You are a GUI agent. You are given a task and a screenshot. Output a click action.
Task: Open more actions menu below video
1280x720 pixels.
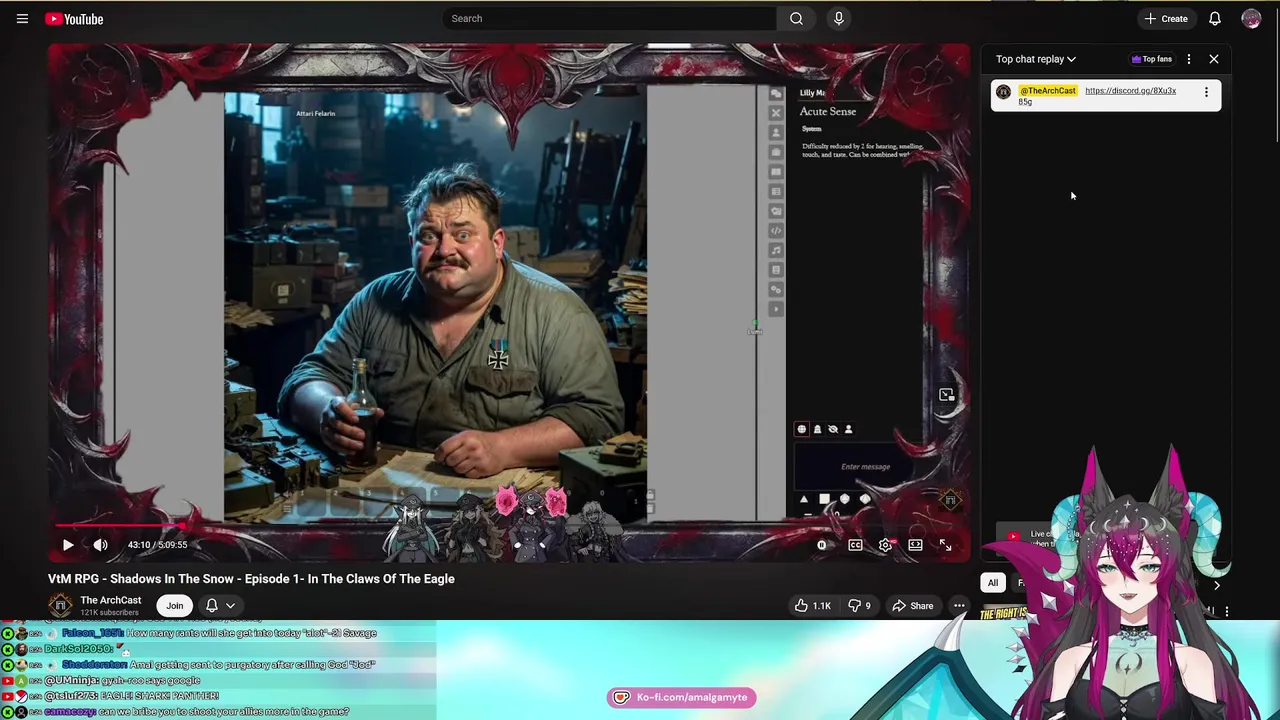coord(959,606)
